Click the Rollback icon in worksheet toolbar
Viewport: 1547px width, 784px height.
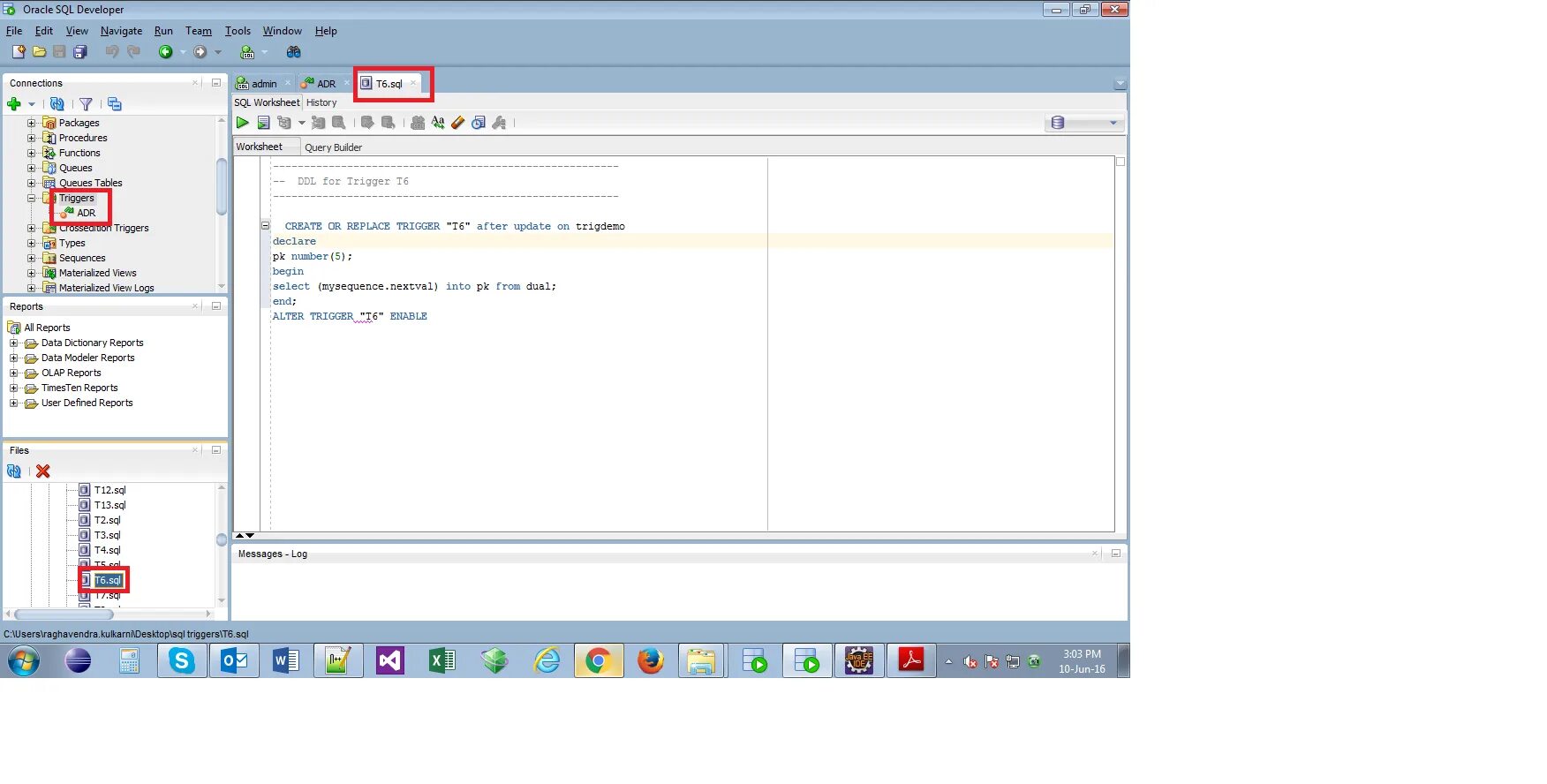click(388, 123)
